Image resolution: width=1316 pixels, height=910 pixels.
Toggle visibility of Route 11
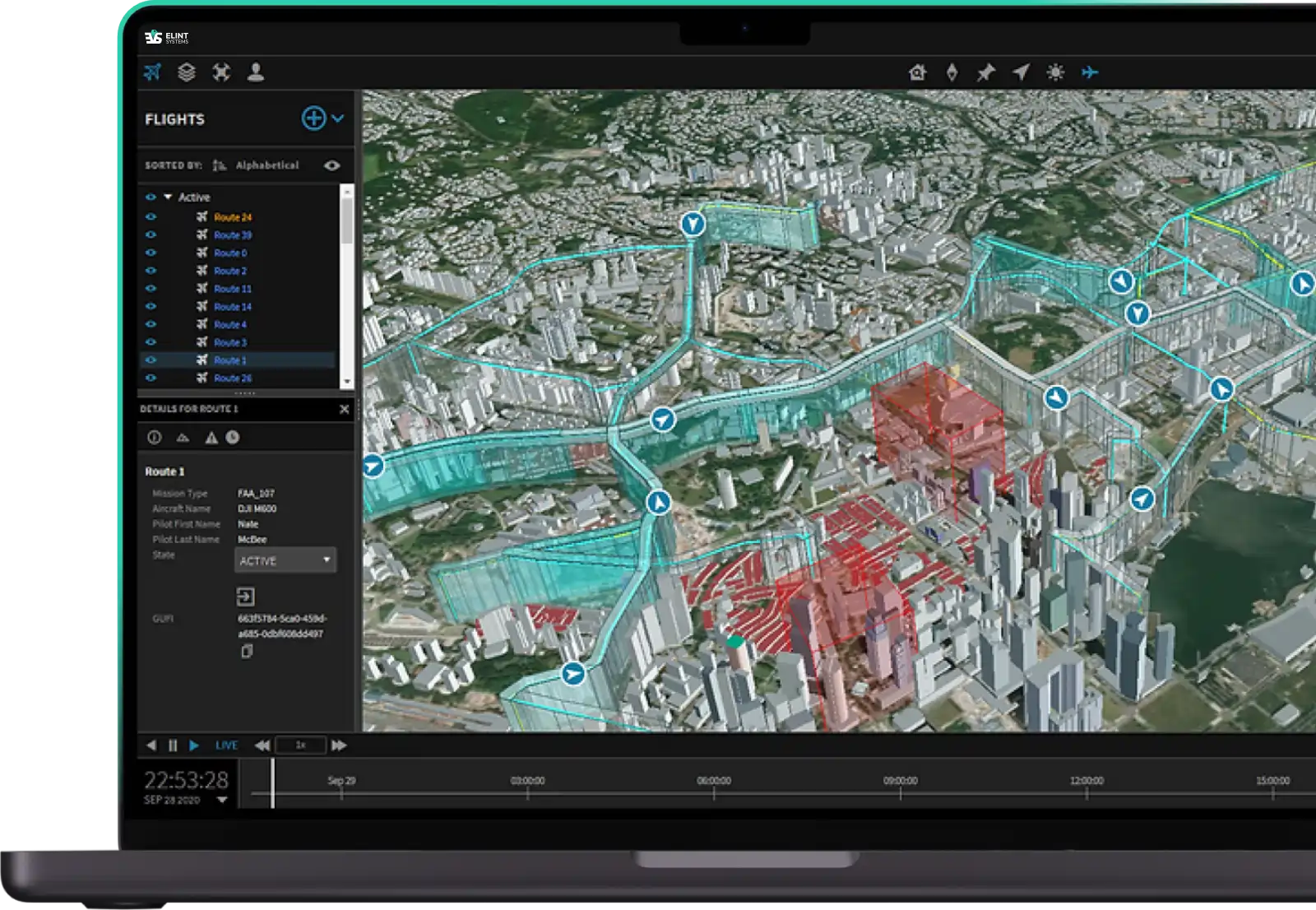click(151, 289)
